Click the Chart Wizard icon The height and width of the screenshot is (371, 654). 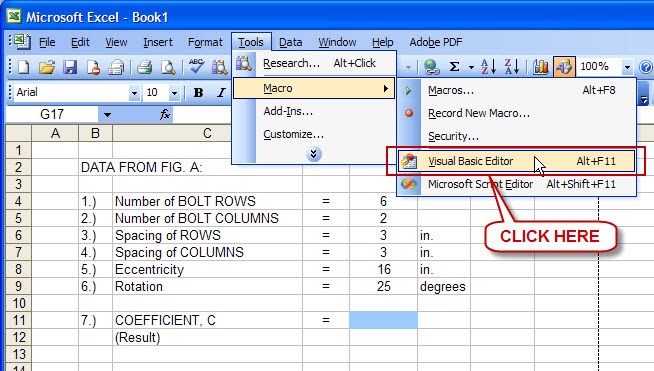pos(541,67)
